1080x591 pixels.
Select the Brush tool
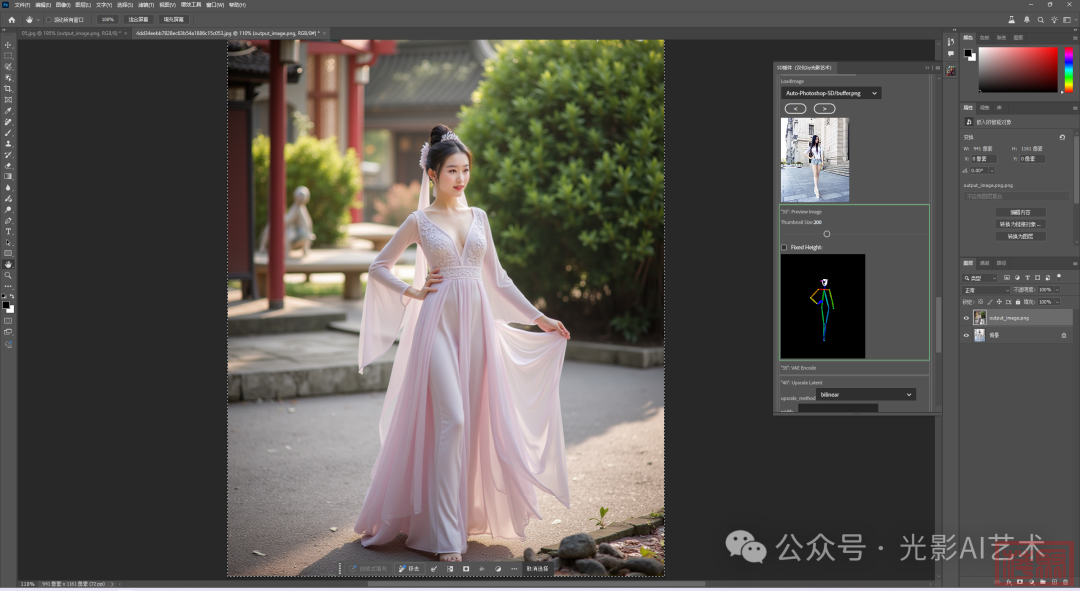[x=8, y=133]
